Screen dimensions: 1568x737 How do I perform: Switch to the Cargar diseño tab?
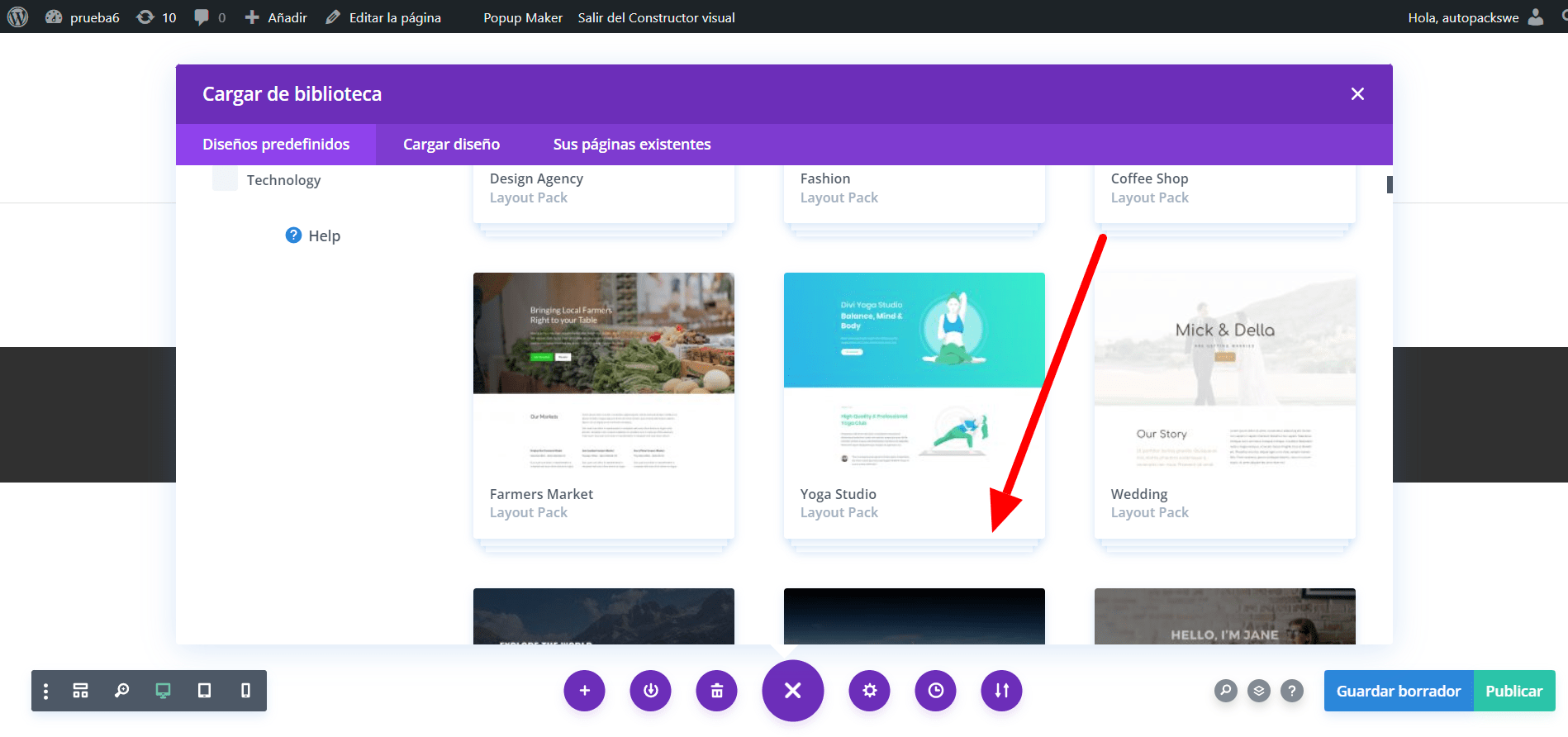pos(451,145)
